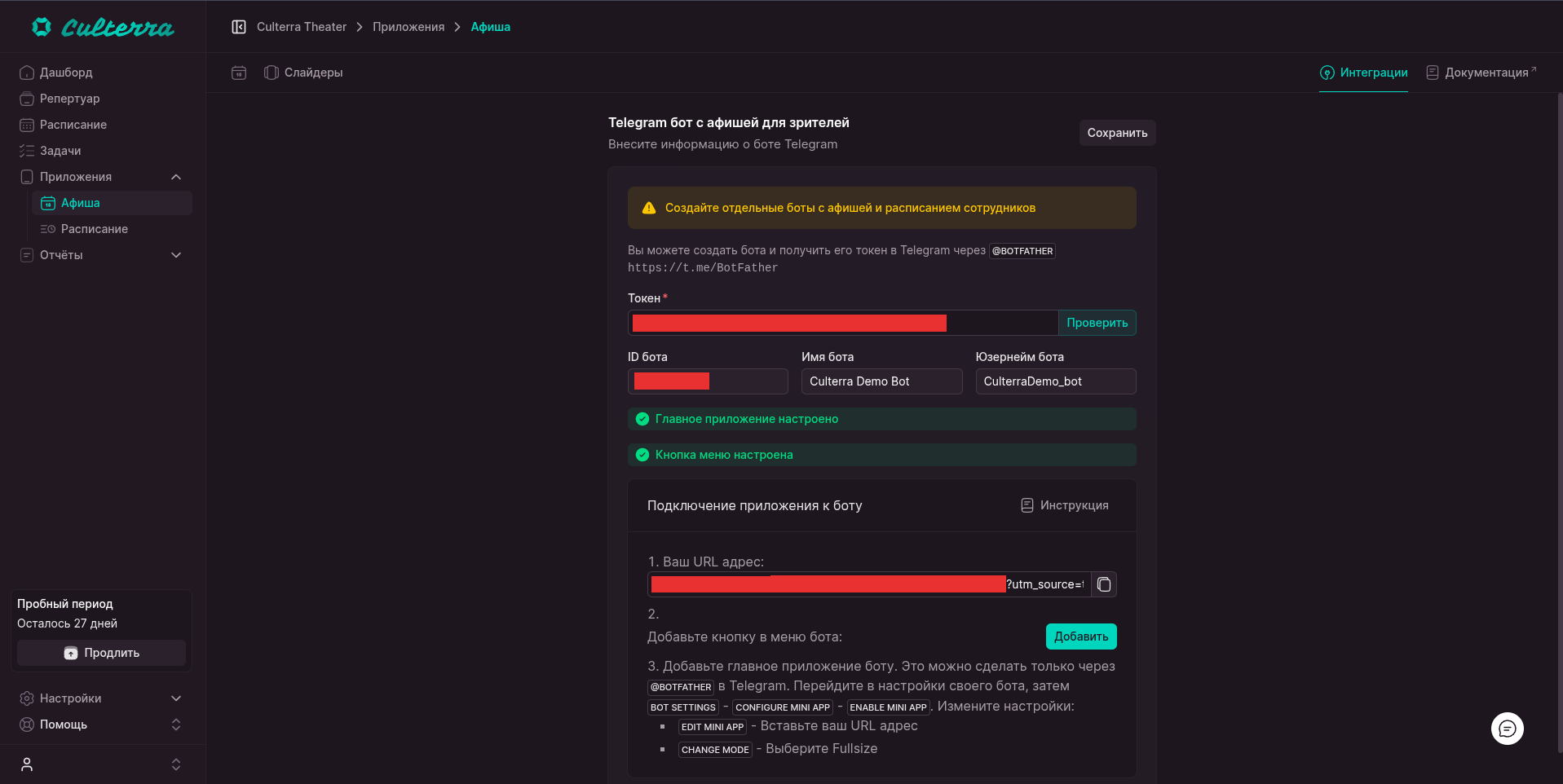Open the user account switcher chevrons
Screen dimensions: 1563x784
175,764
